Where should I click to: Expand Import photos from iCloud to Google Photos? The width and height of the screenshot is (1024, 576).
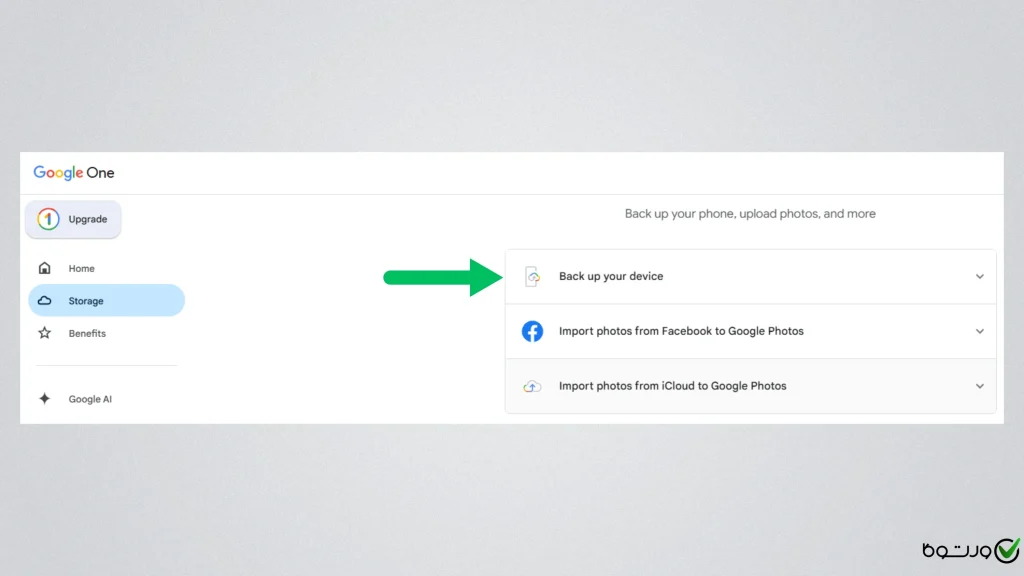click(980, 386)
